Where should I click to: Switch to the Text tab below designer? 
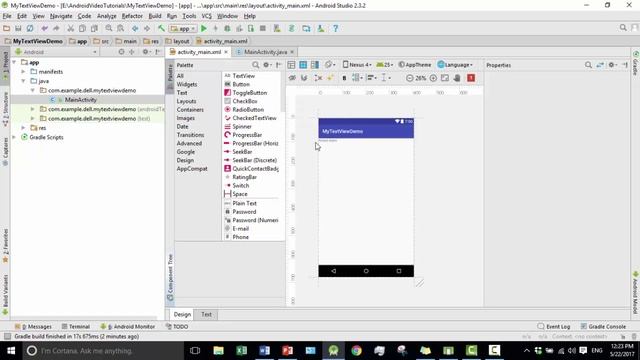click(x=206, y=314)
